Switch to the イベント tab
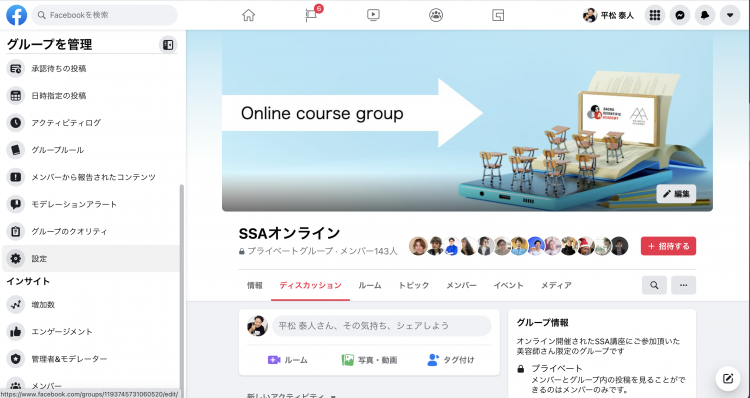The height and width of the screenshot is (398, 750). pos(508,285)
